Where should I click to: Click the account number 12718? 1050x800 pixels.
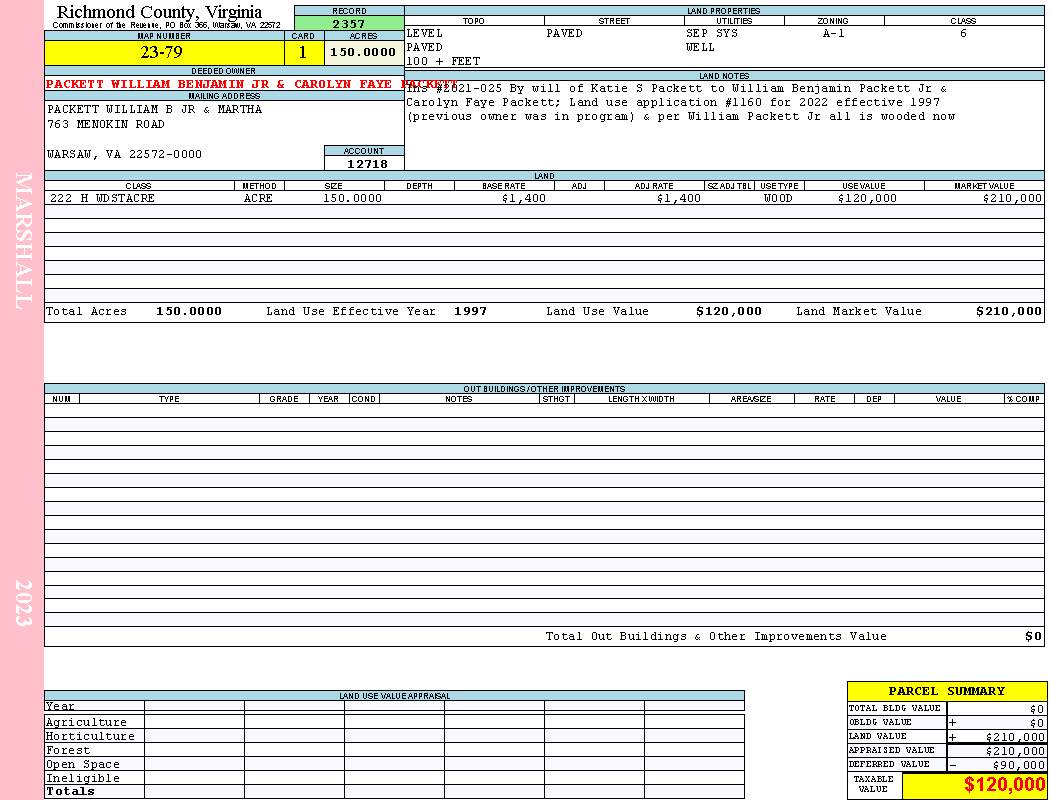tap(367, 164)
